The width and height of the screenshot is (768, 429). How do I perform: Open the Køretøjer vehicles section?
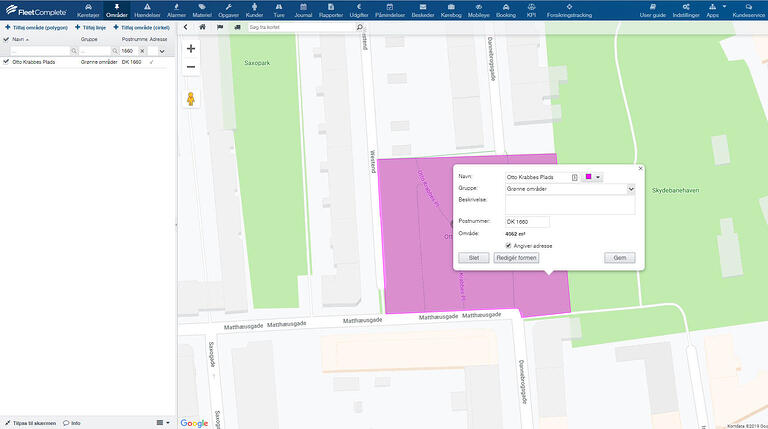click(88, 10)
